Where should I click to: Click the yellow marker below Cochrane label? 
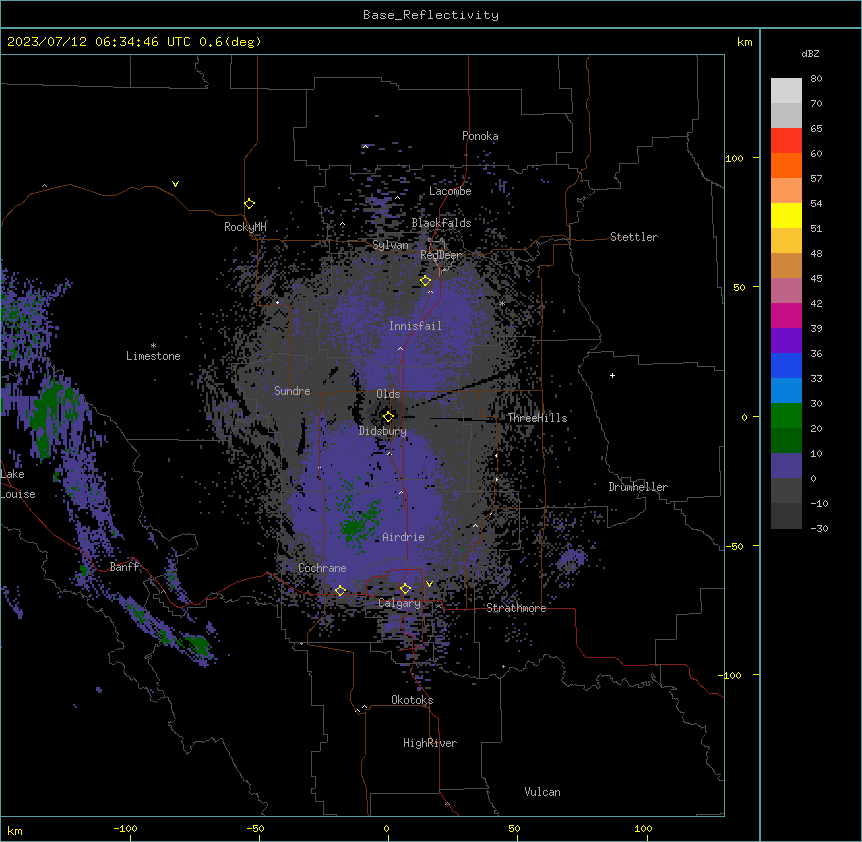coord(340,591)
